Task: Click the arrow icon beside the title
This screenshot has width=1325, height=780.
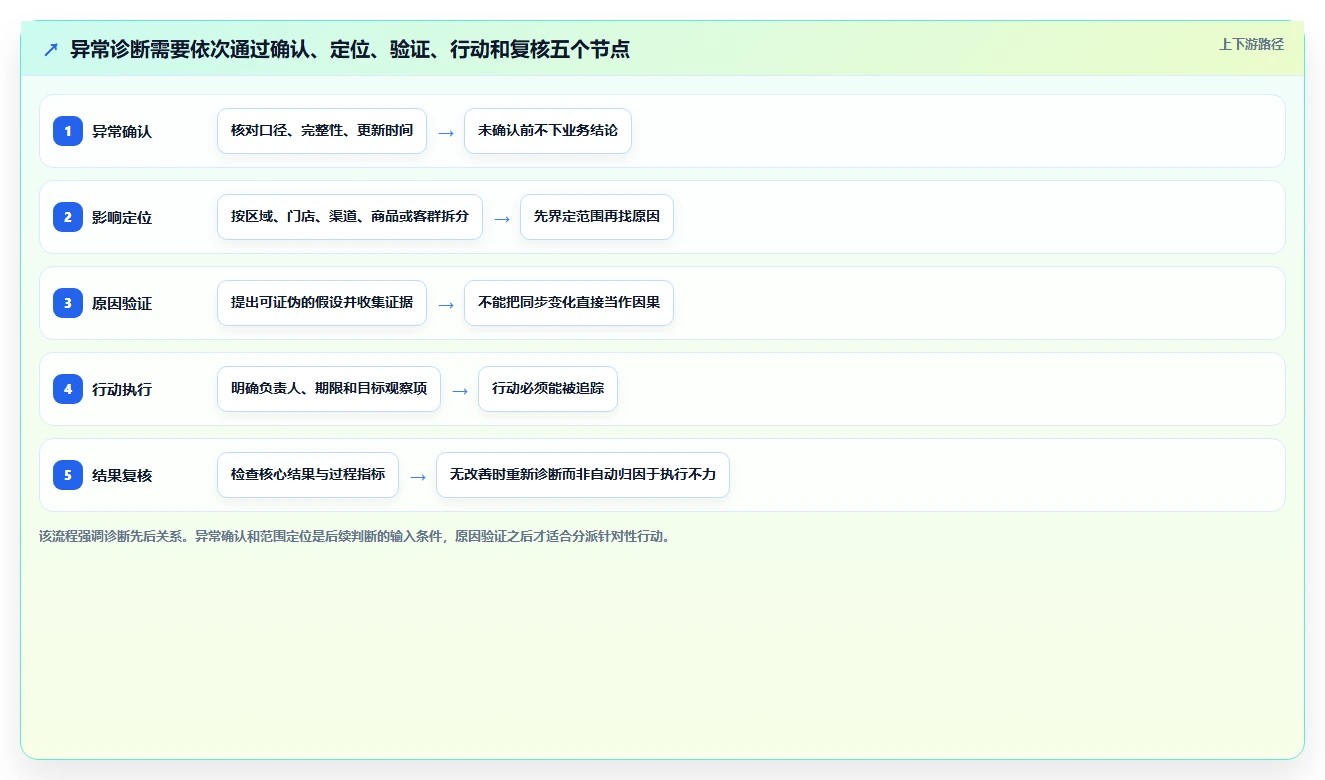Action: pyautogui.click(x=51, y=50)
